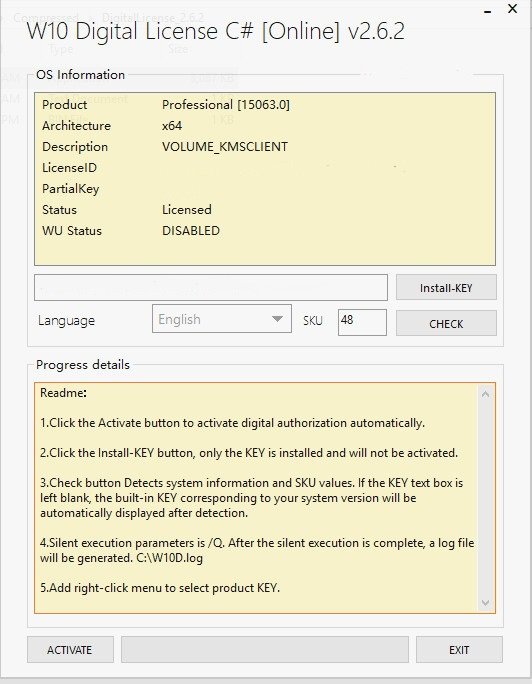Click the "Readme:" heading text
The height and width of the screenshot is (684, 532).
click(63, 393)
